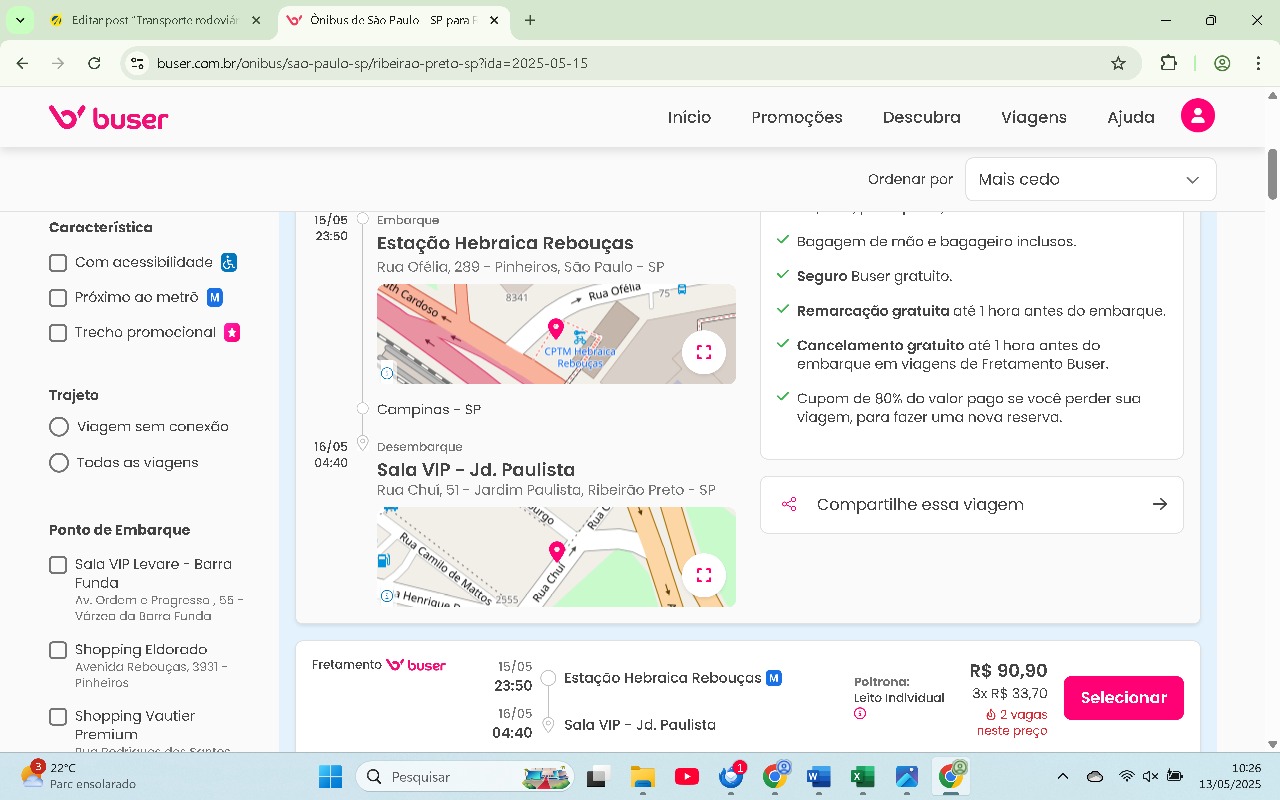
Task: Select Viagem sem conexão radio option
Action: coord(59,427)
